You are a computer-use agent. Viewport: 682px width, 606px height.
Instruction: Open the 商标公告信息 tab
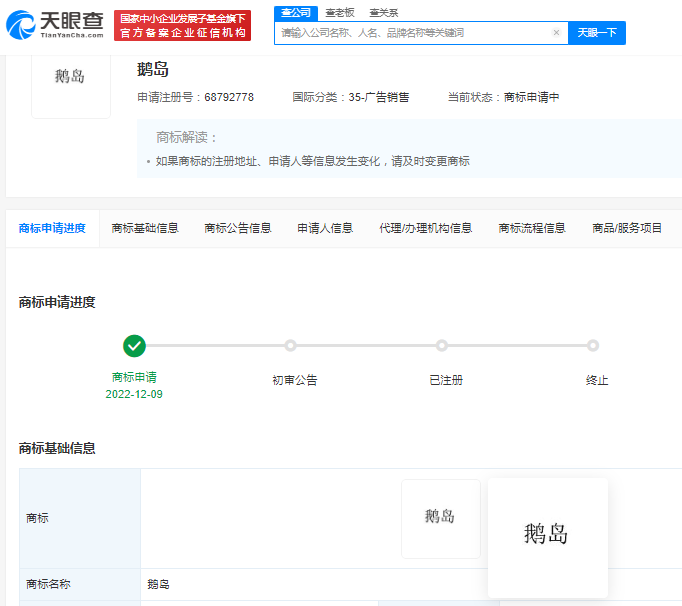(238, 228)
